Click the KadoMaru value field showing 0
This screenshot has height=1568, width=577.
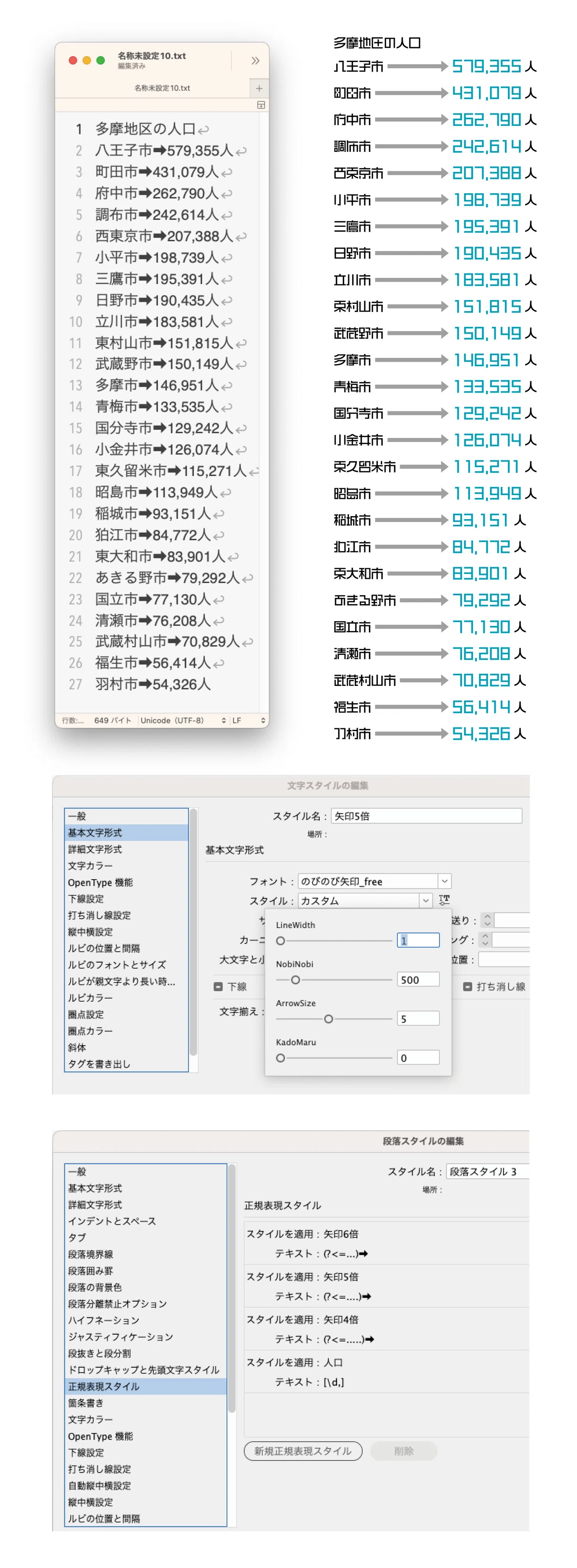[x=418, y=1058]
